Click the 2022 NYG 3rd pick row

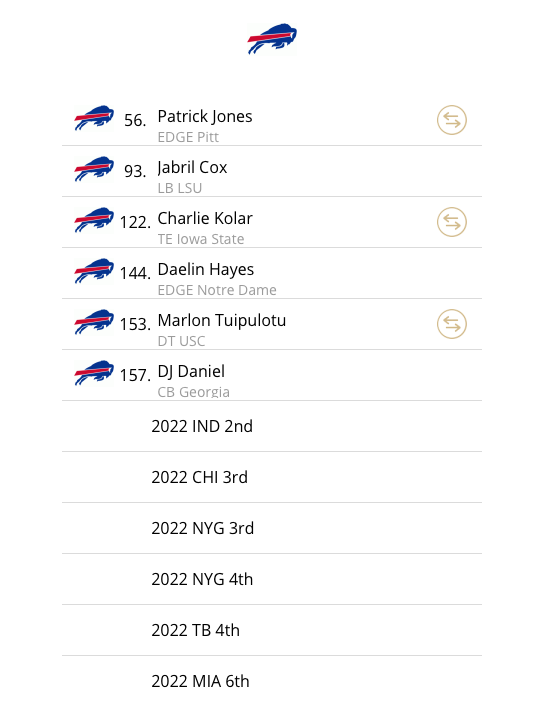[x=272, y=528]
